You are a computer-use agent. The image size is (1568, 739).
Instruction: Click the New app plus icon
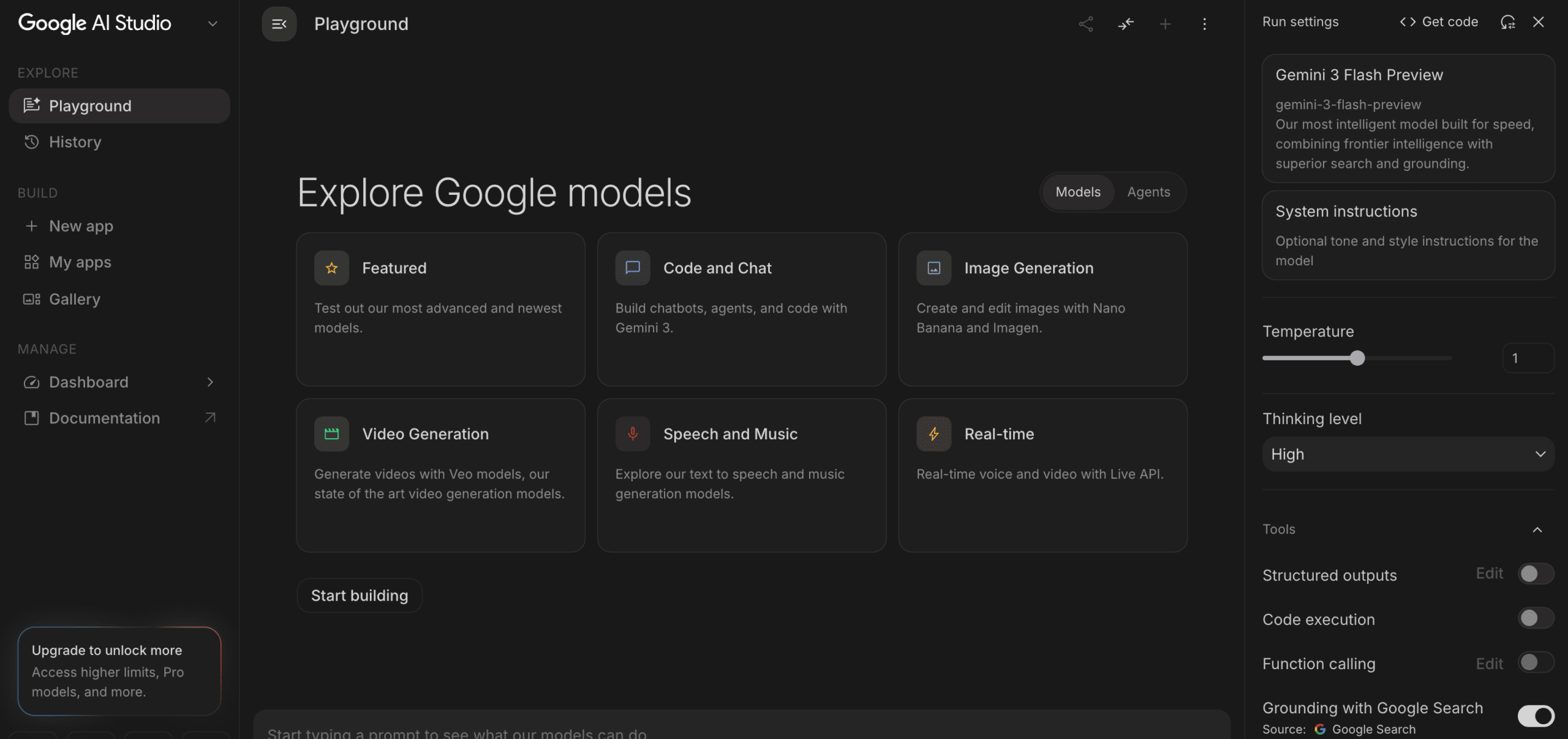pos(31,226)
